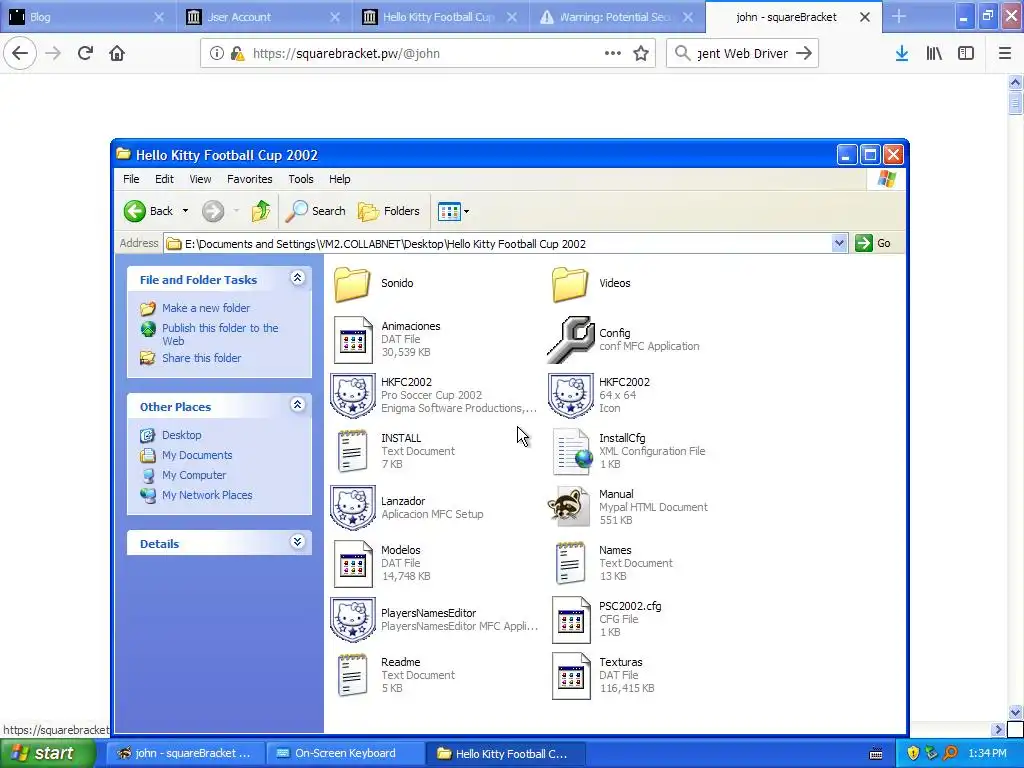Open a new browser tab with plus

(899, 16)
